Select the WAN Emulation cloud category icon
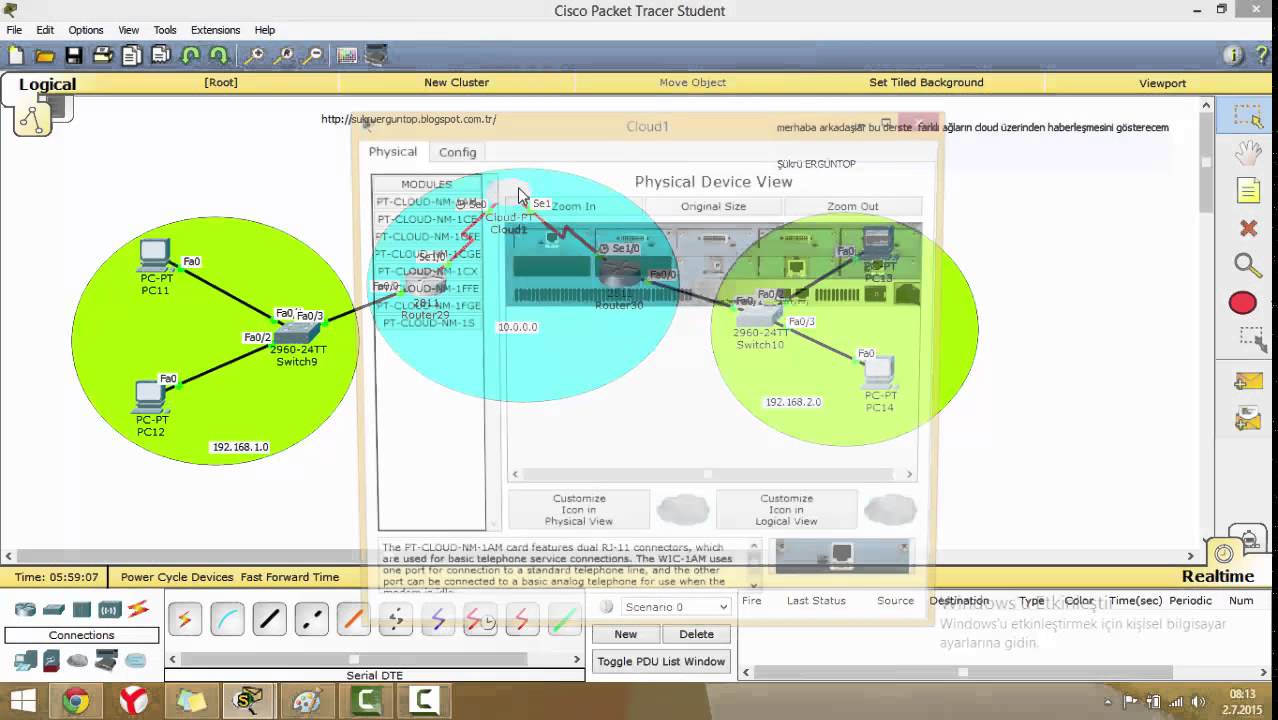The image size is (1278, 720). (78, 660)
